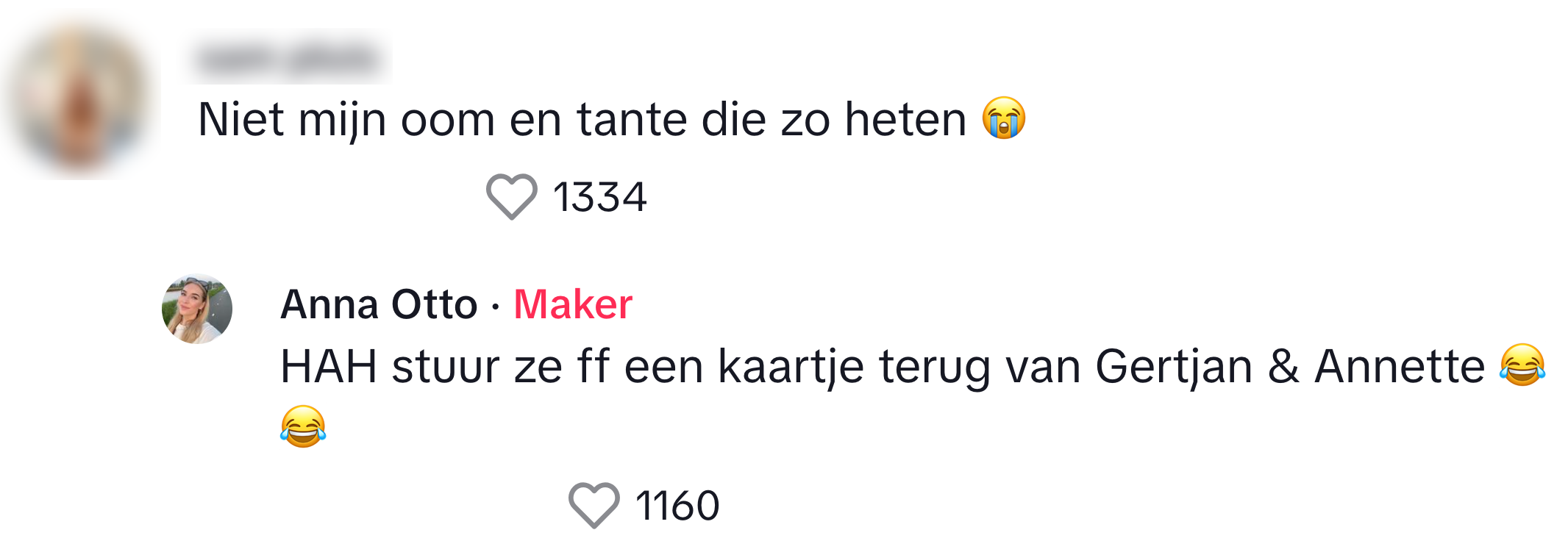Click the word Annette in the reply

click(1399, 366)
